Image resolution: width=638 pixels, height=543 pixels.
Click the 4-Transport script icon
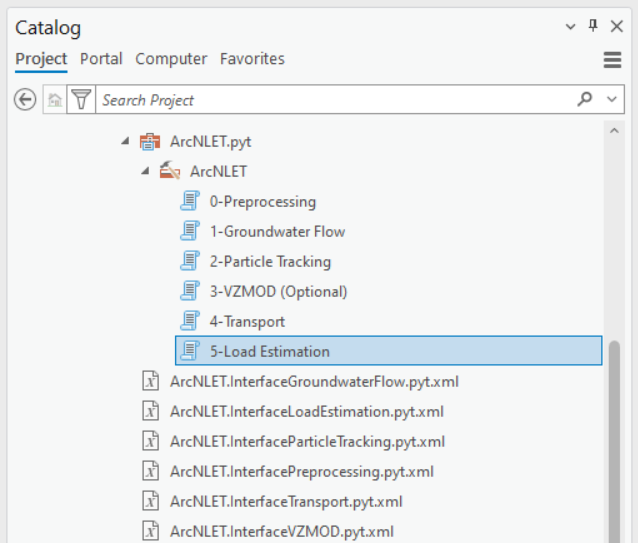(x=190, y=321)
